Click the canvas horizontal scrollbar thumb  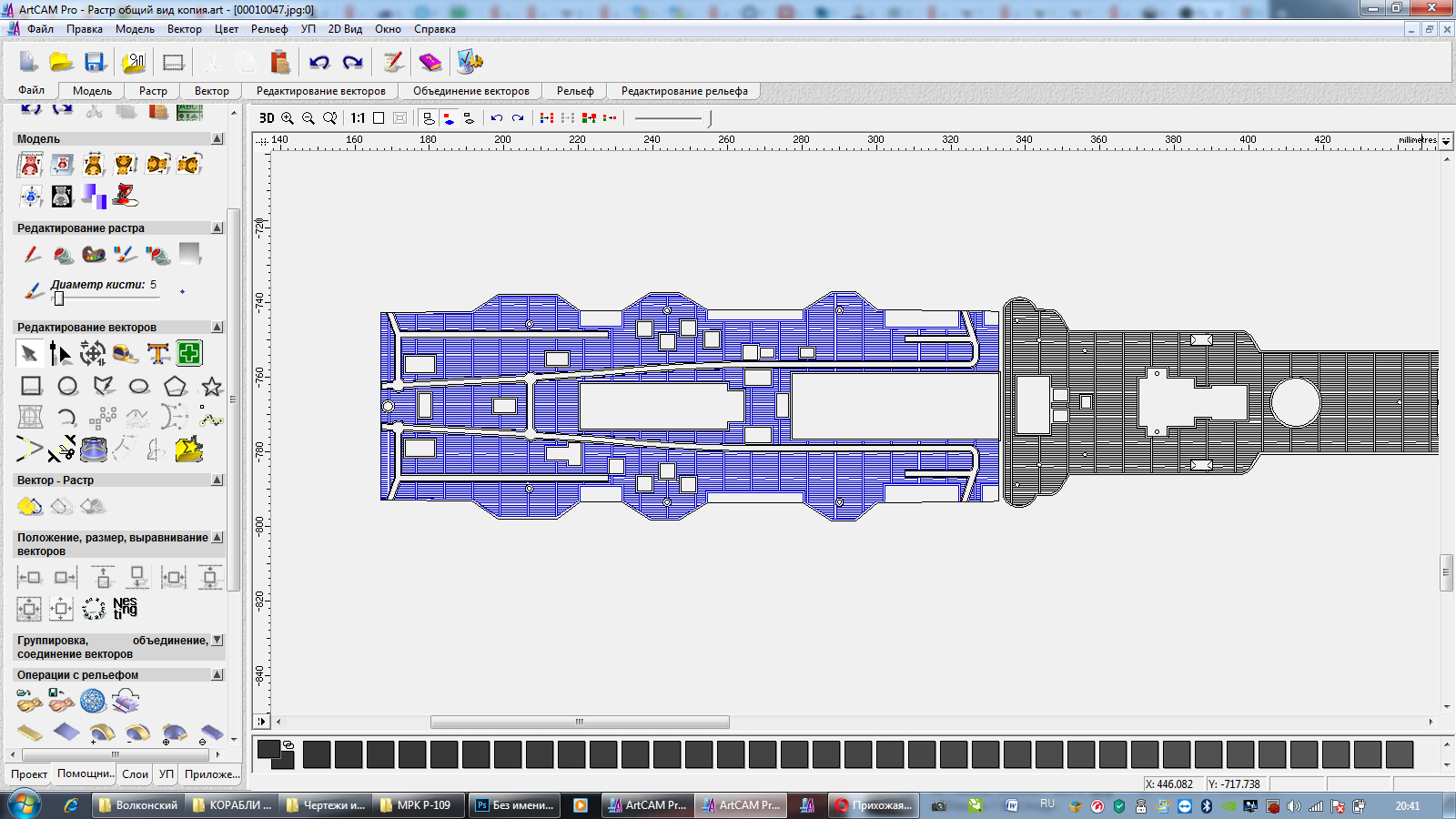(x=580, y=723)
